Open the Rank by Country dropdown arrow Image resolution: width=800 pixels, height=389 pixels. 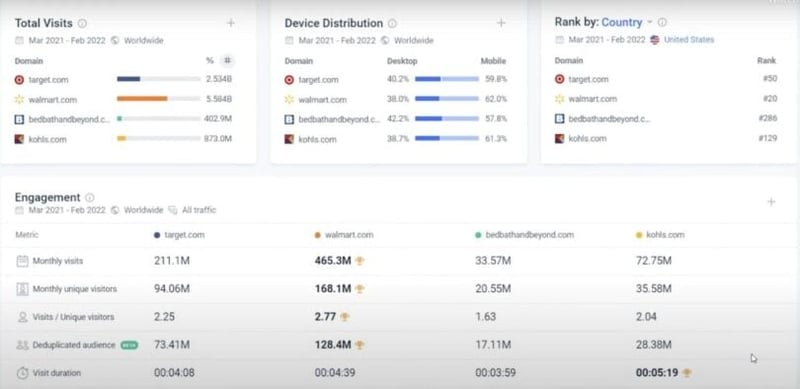tap(649, 22)
